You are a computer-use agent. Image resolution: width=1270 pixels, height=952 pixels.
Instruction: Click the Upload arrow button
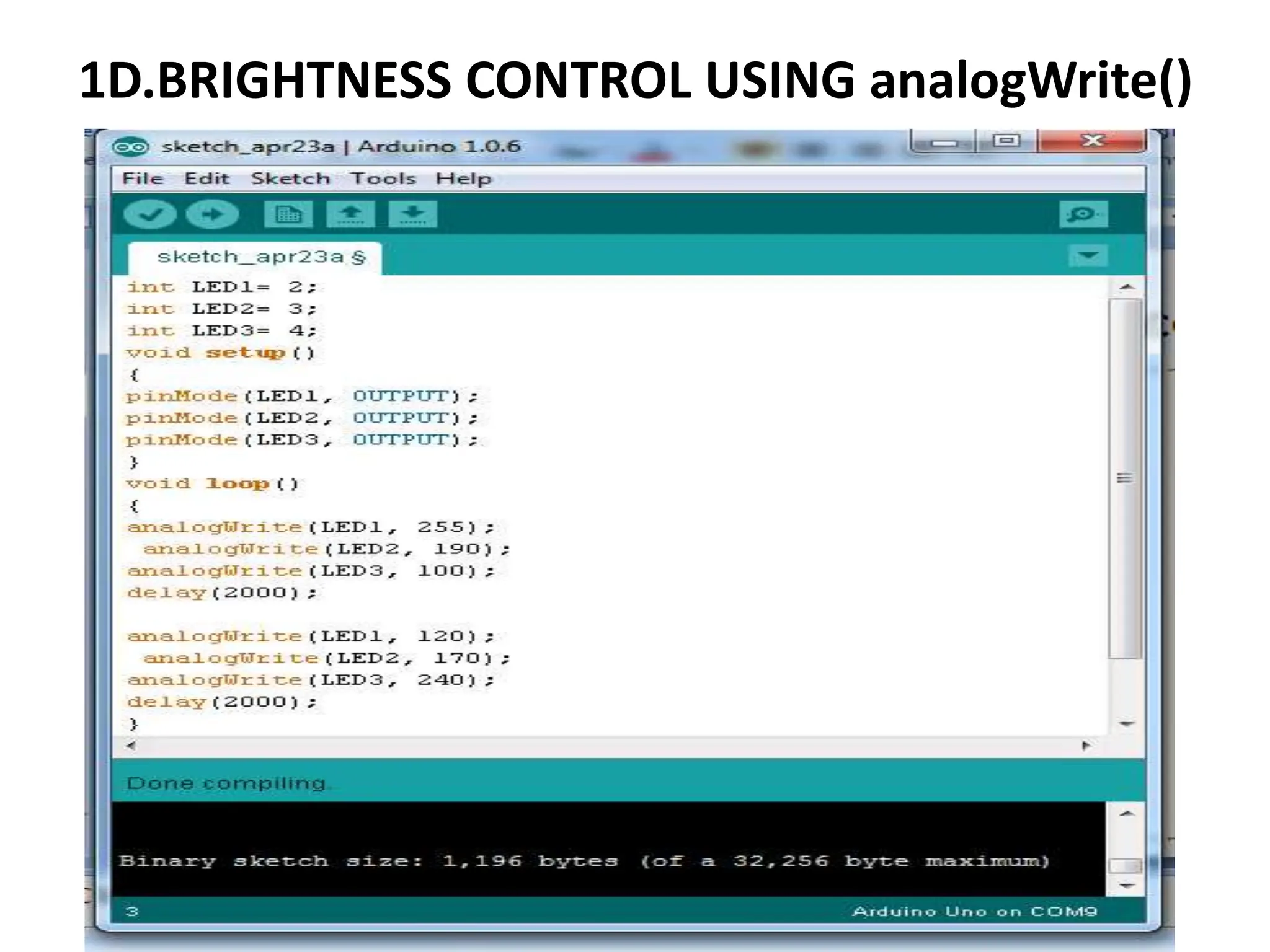(x=212, y=215)
